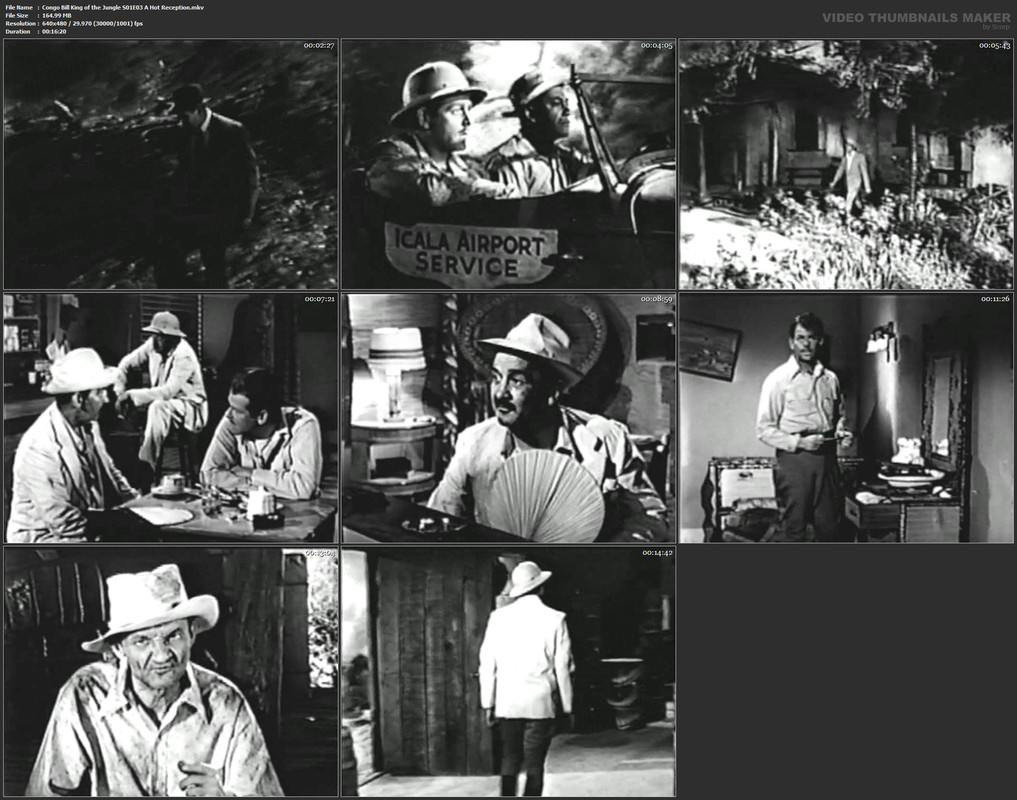1017x800 pixels.
Task: Select the thumbnail timestamped 00:02:27
Action: tap(171, 164)
